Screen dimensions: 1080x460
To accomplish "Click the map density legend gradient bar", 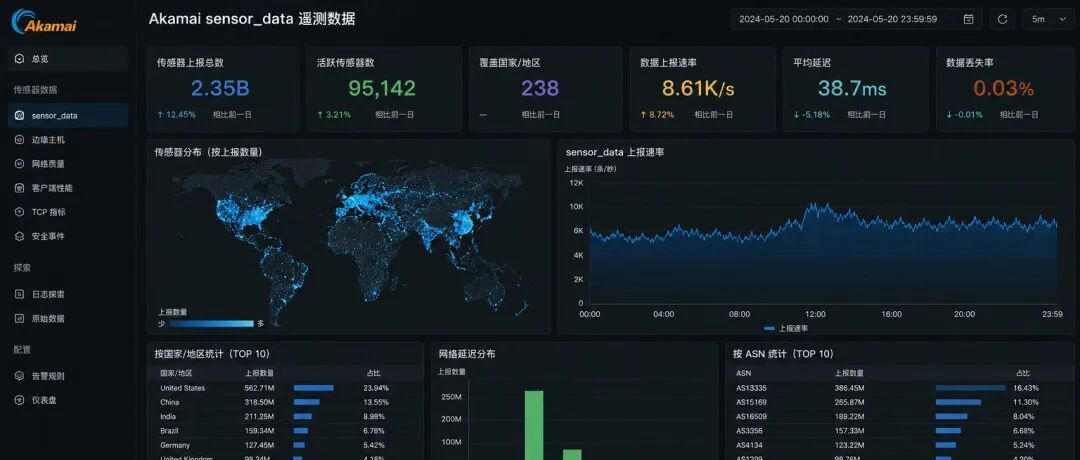I will pyautogui.click(x=211, y=324).
